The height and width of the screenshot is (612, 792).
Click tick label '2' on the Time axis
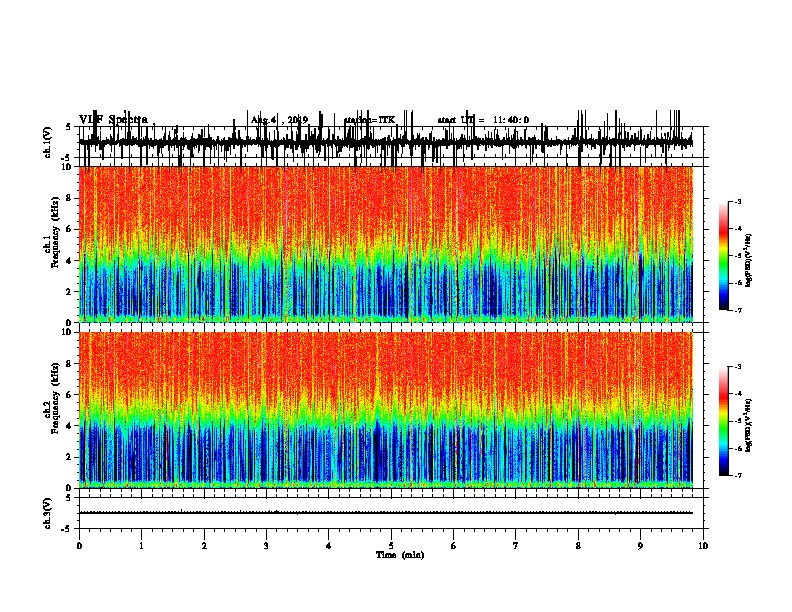204,546
